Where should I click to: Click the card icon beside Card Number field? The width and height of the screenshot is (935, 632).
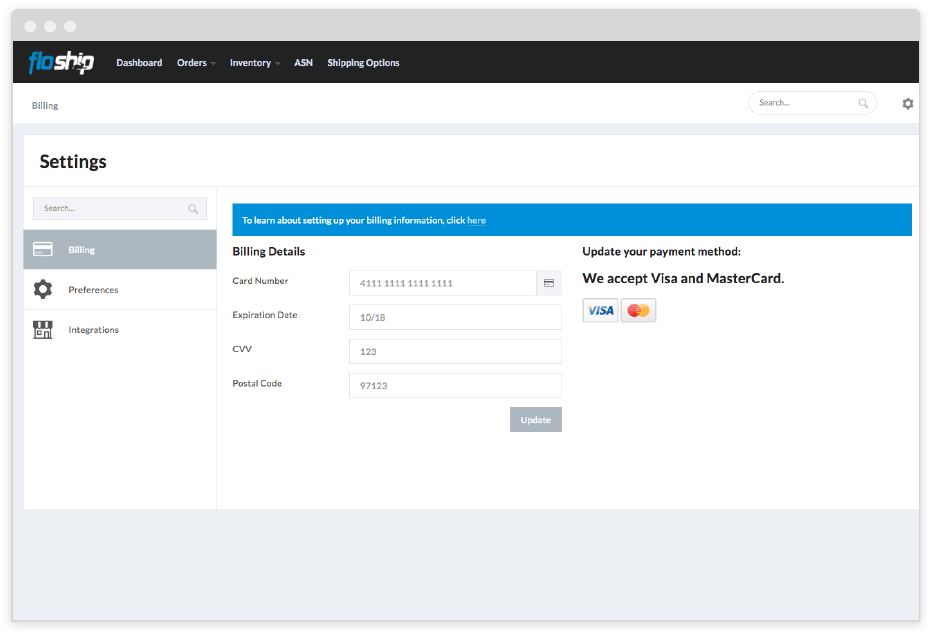[x=549, y=283]
